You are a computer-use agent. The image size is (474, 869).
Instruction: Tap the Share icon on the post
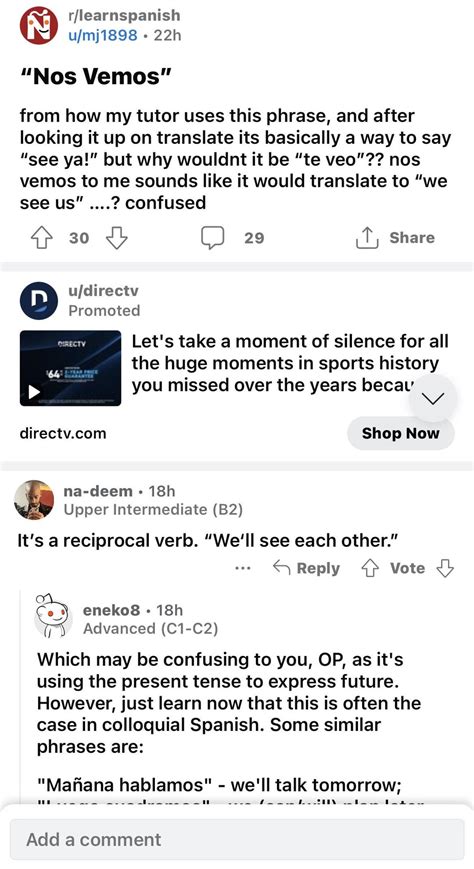[x=366, y=238]
